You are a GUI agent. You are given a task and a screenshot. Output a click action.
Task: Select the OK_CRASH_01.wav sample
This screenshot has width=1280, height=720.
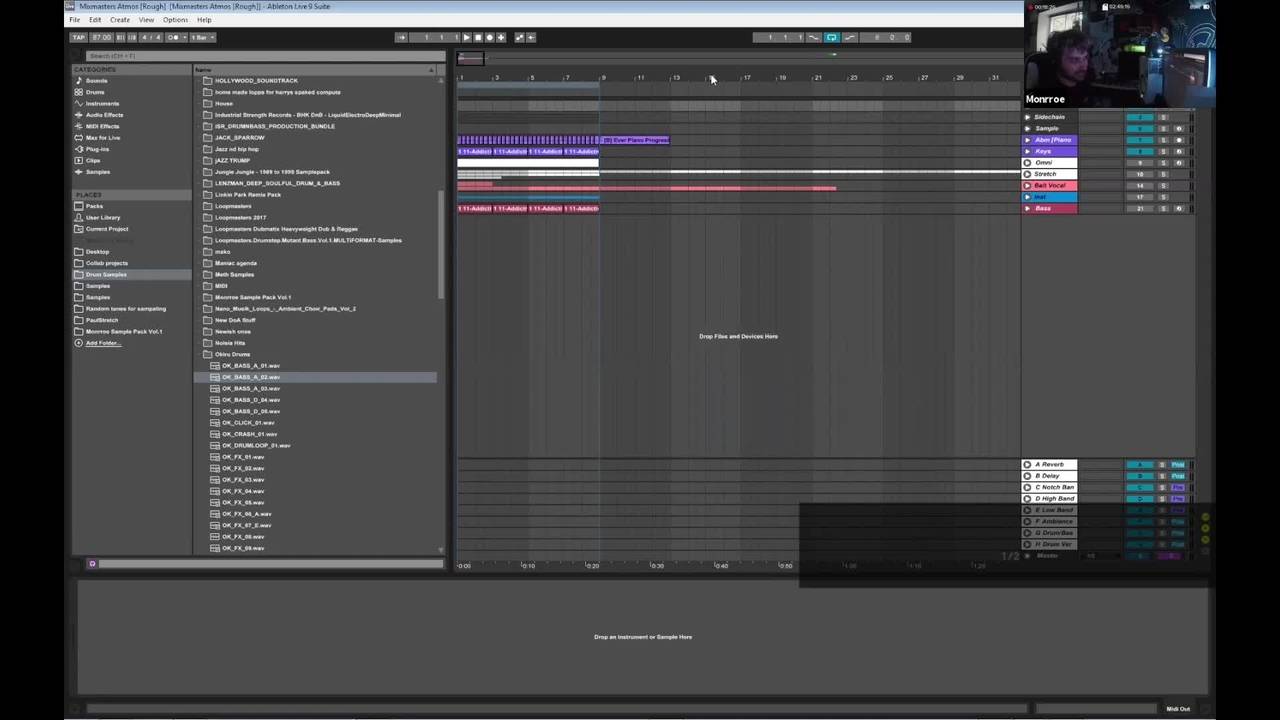[x=250, y=434]
